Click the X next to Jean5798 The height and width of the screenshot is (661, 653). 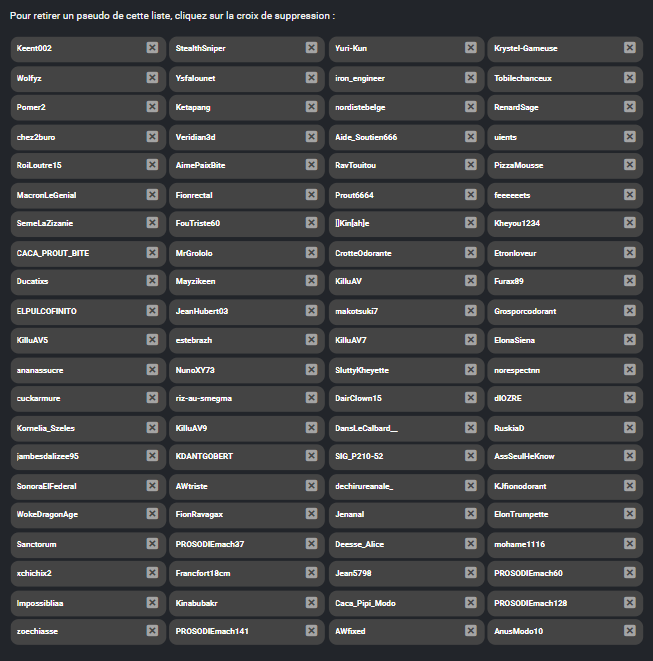click(x=470, y=574)
